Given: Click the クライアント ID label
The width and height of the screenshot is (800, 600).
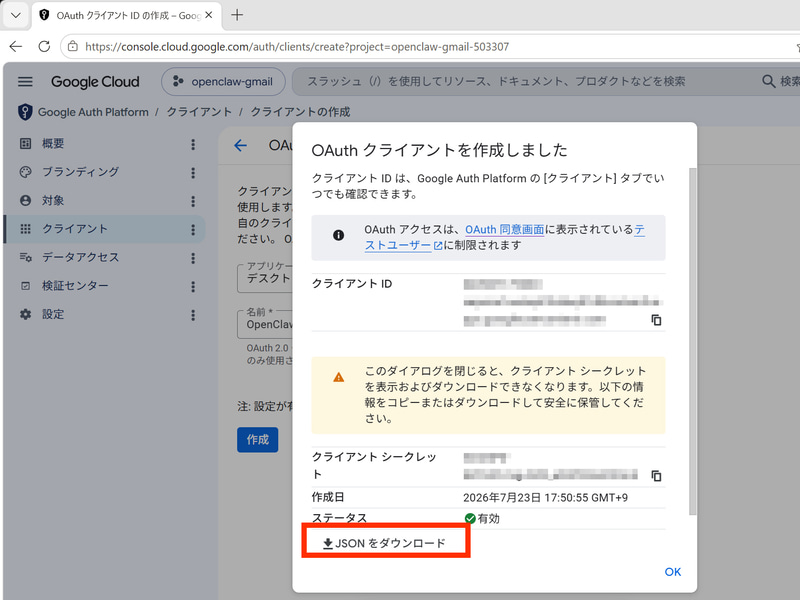Looking at the screenshot, I should coord(352,284).
